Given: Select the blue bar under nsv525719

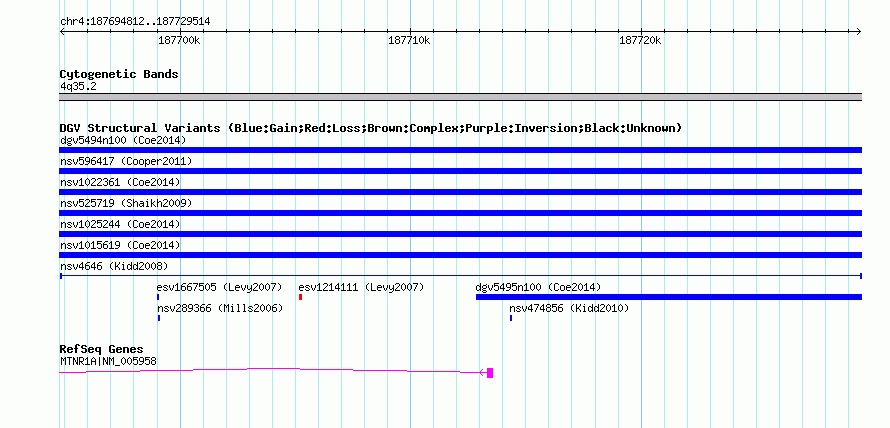Looking at the screenshot, I should tap(460, 213).
